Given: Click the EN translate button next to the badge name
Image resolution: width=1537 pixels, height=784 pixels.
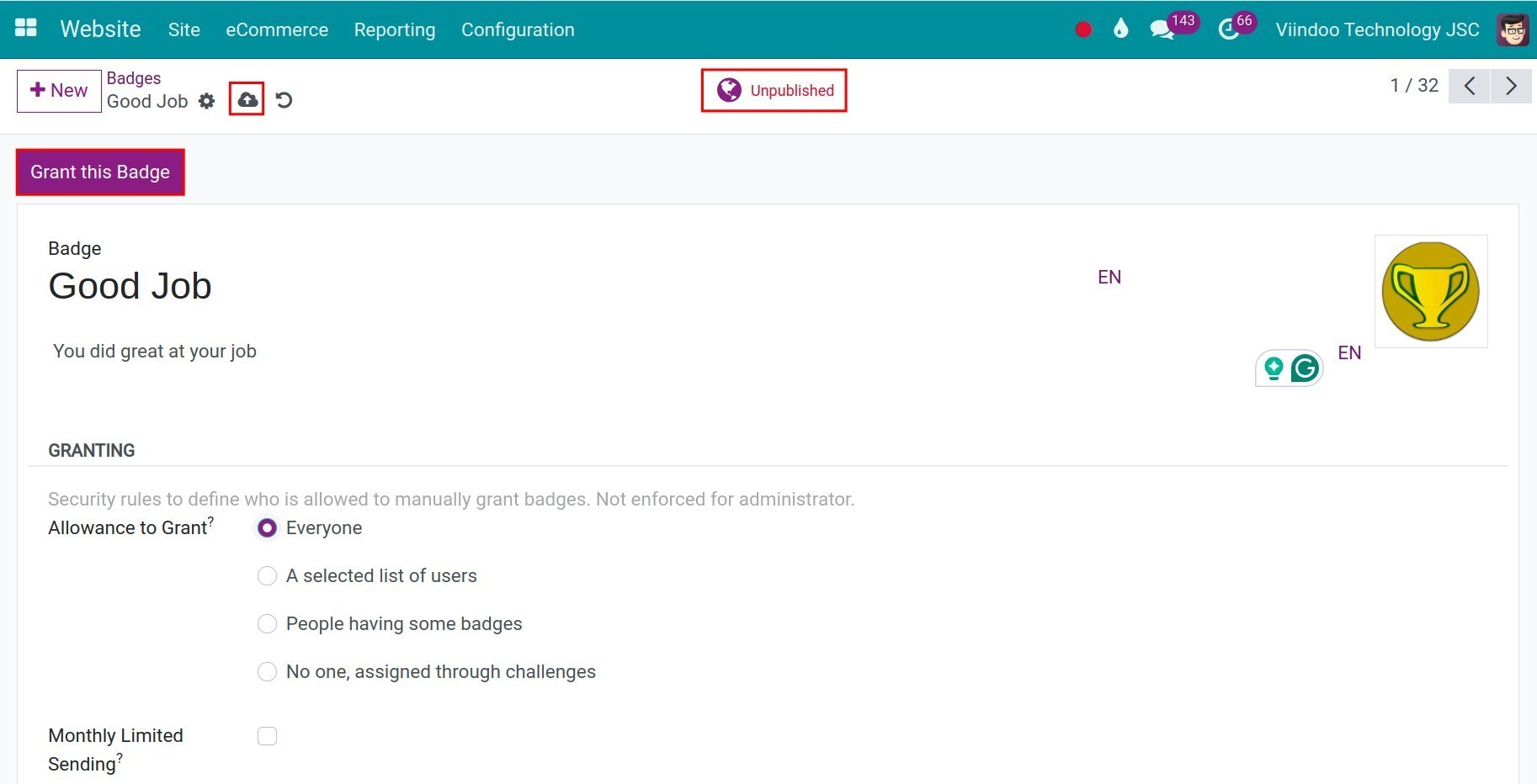Looking at the screenshot, I should (x=1109, y=277).
